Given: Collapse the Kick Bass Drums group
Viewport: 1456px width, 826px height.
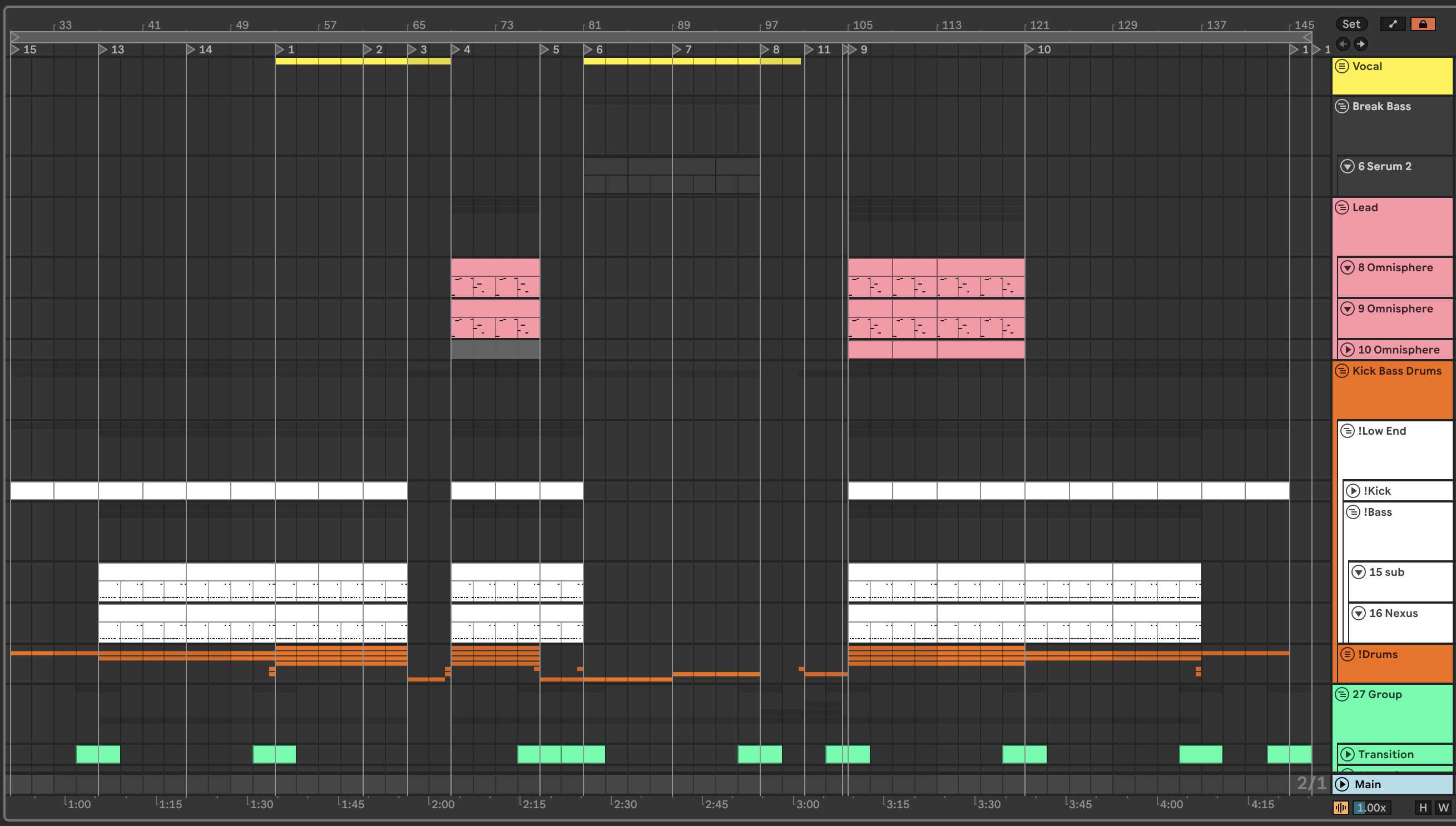Looking at the screenshot, I should point(1341,371).
